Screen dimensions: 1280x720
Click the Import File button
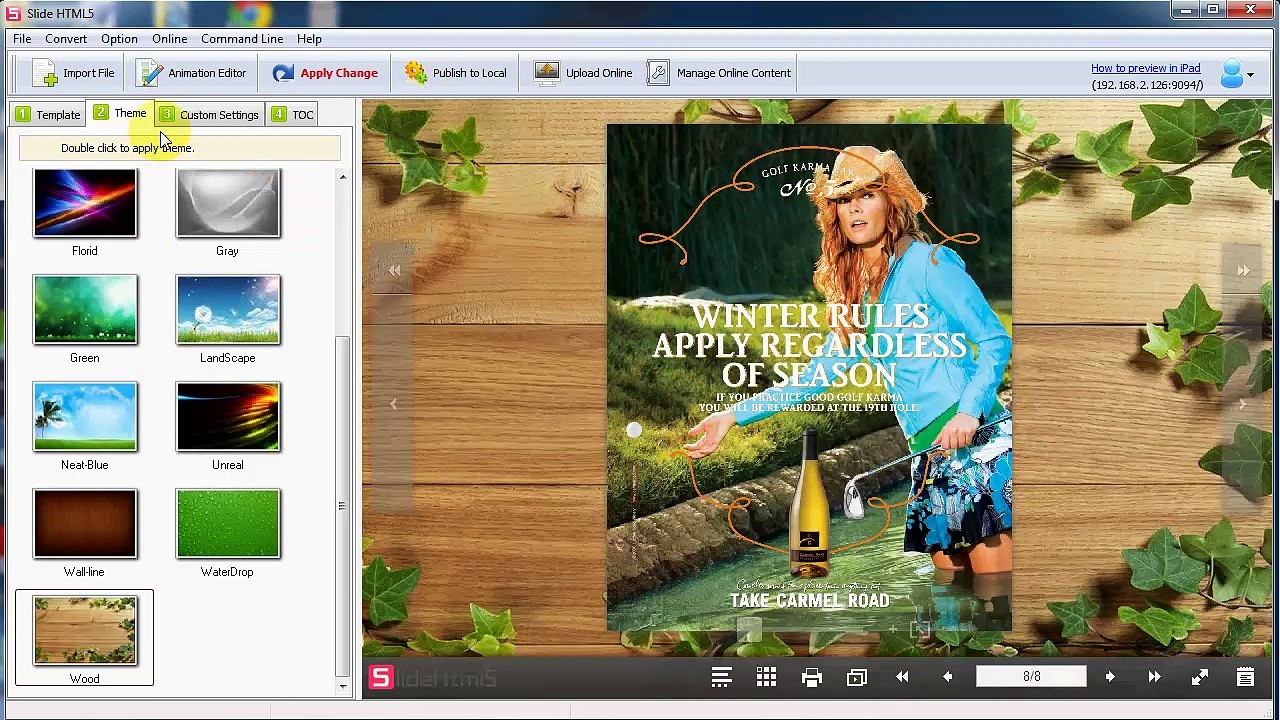[73, 73]
